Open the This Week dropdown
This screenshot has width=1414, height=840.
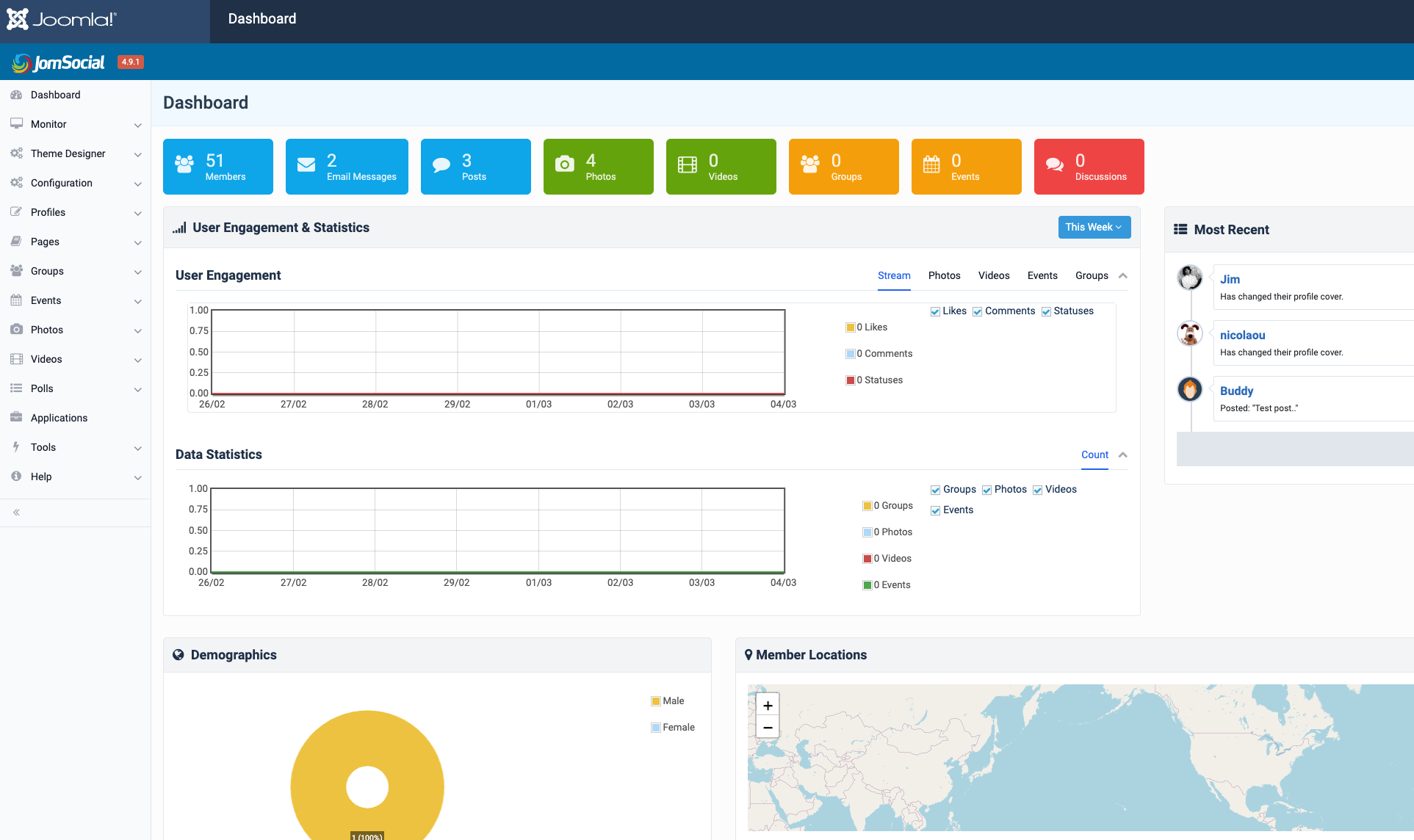tap(1094, 227)
